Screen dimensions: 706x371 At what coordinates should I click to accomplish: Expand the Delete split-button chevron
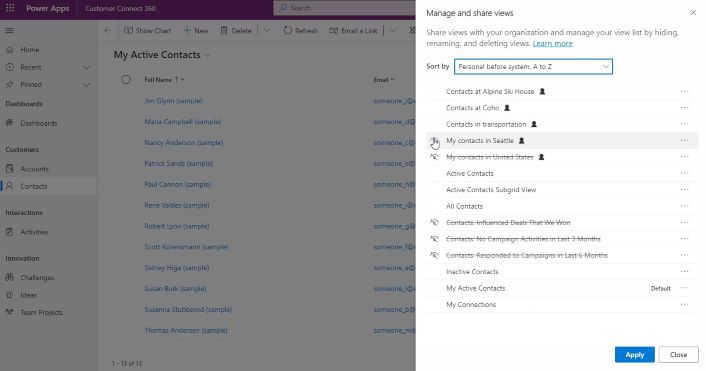tap(267, 31)
